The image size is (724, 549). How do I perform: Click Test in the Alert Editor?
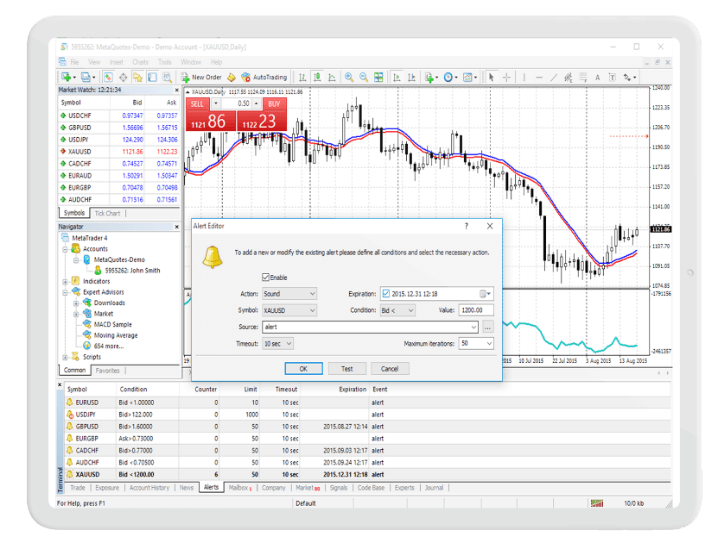[x=347, y=368]
